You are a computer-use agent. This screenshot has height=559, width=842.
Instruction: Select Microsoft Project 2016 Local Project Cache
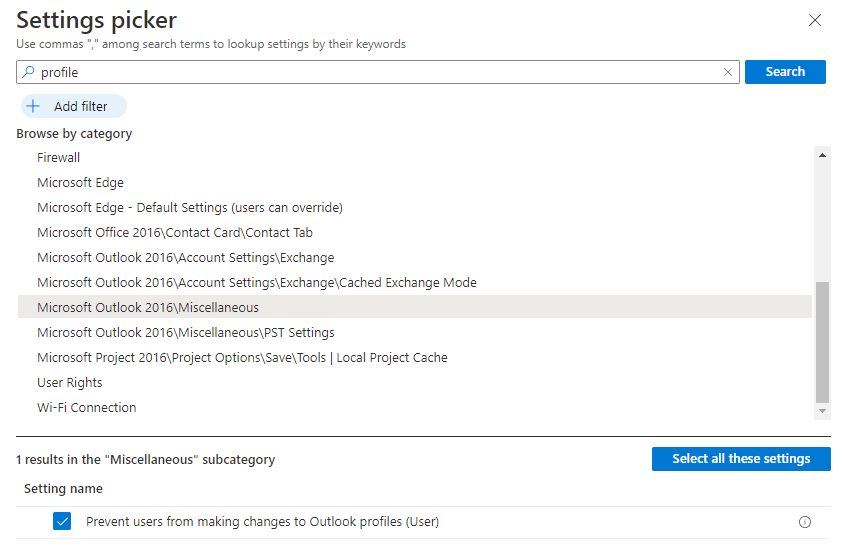242,358
